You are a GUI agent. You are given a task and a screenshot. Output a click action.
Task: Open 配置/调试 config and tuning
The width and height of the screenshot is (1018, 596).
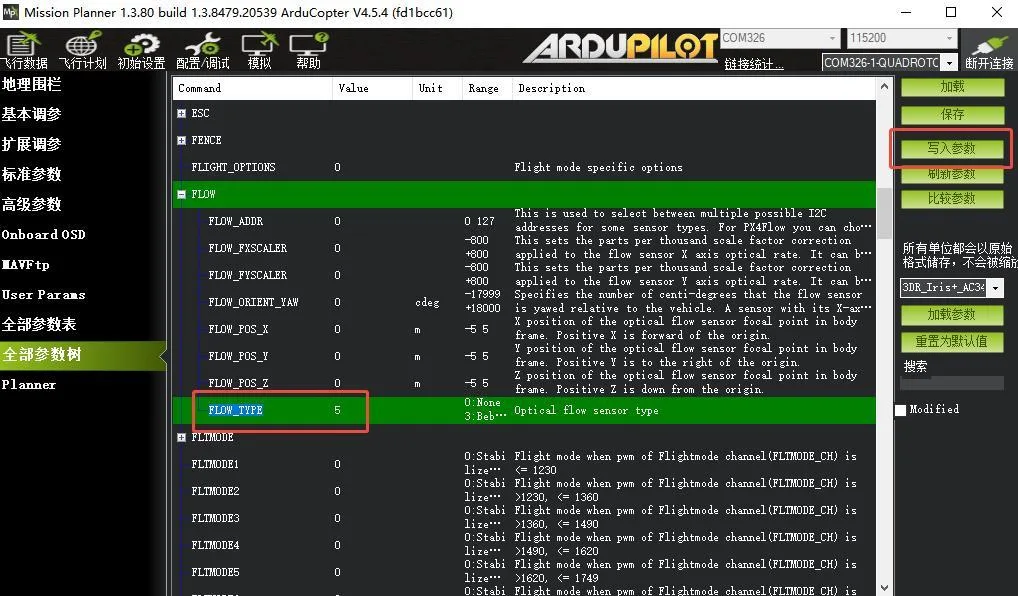pos(203,51)
